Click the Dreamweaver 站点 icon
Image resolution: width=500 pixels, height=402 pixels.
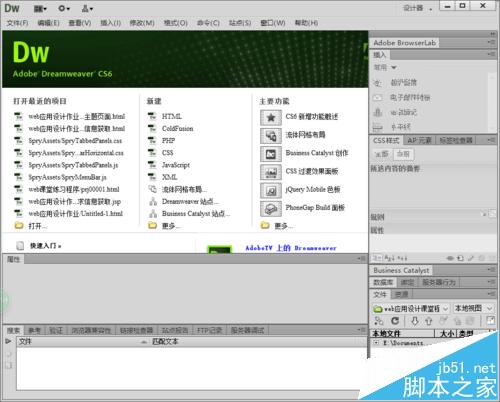[153, 201]
